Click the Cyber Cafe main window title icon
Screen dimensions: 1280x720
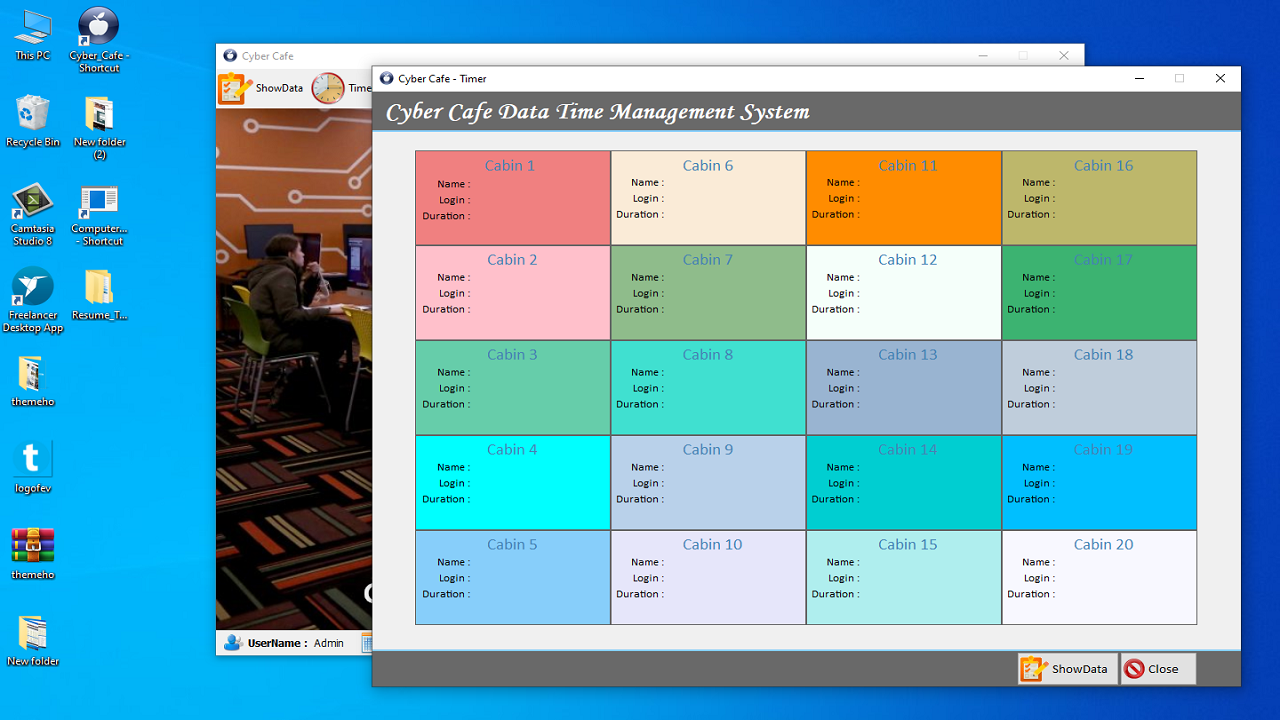230,56
